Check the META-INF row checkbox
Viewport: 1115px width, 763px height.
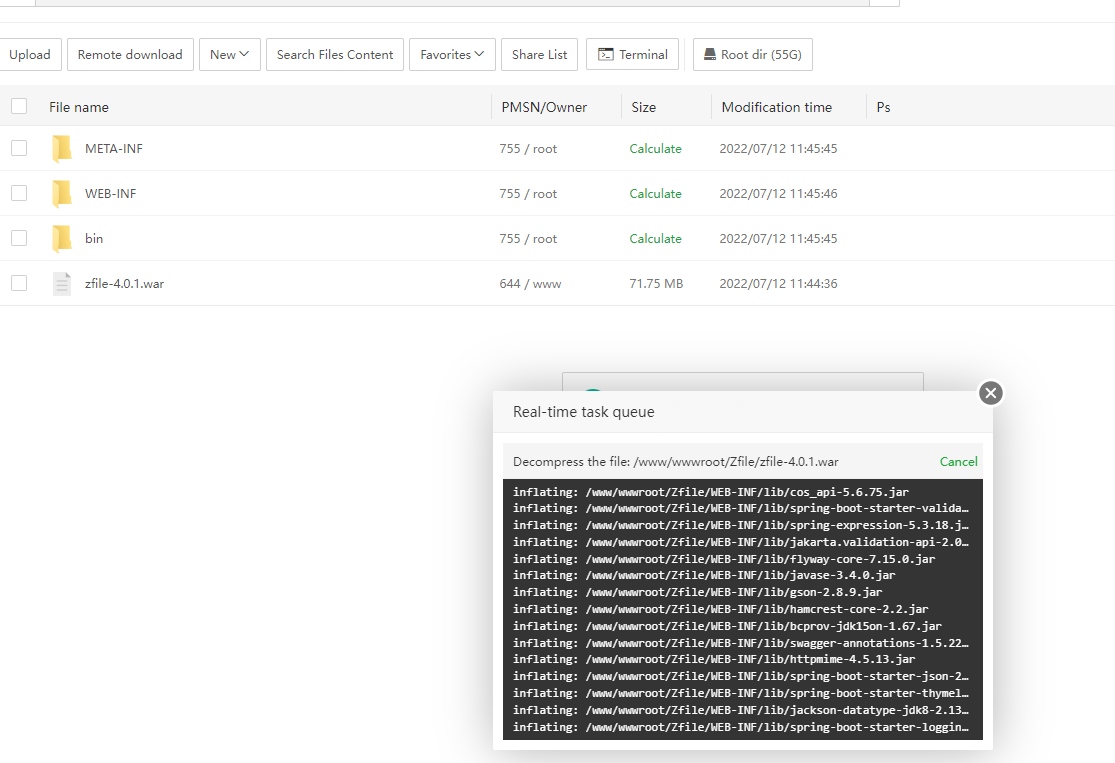[19, 149]
